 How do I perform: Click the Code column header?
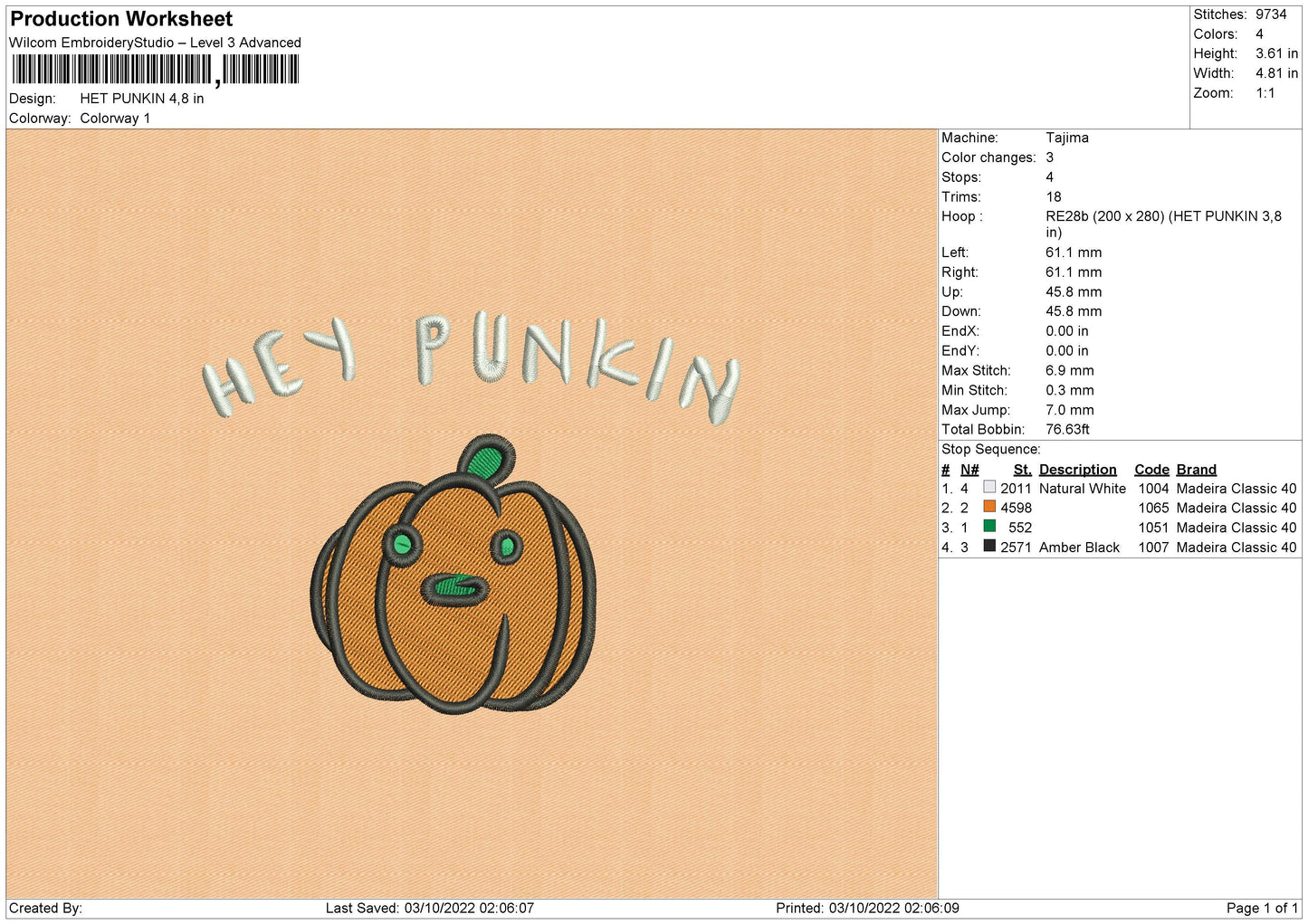click(x=1151, y=470)
